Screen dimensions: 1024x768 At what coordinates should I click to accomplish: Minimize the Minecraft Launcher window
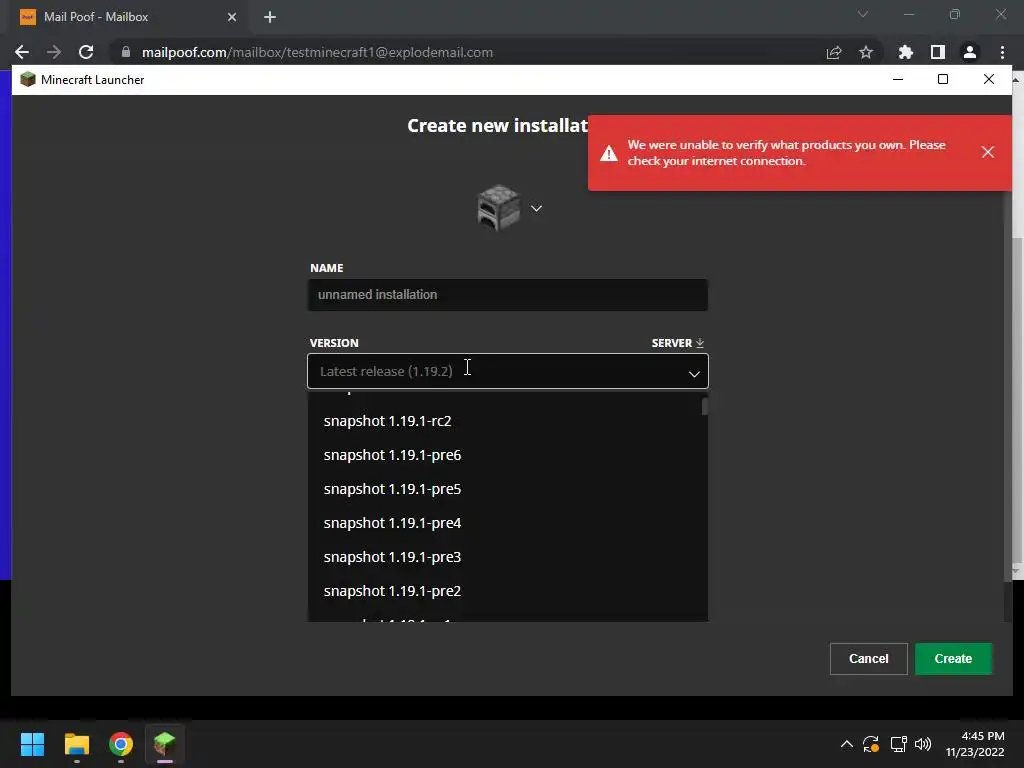click(x=898, y=80)
